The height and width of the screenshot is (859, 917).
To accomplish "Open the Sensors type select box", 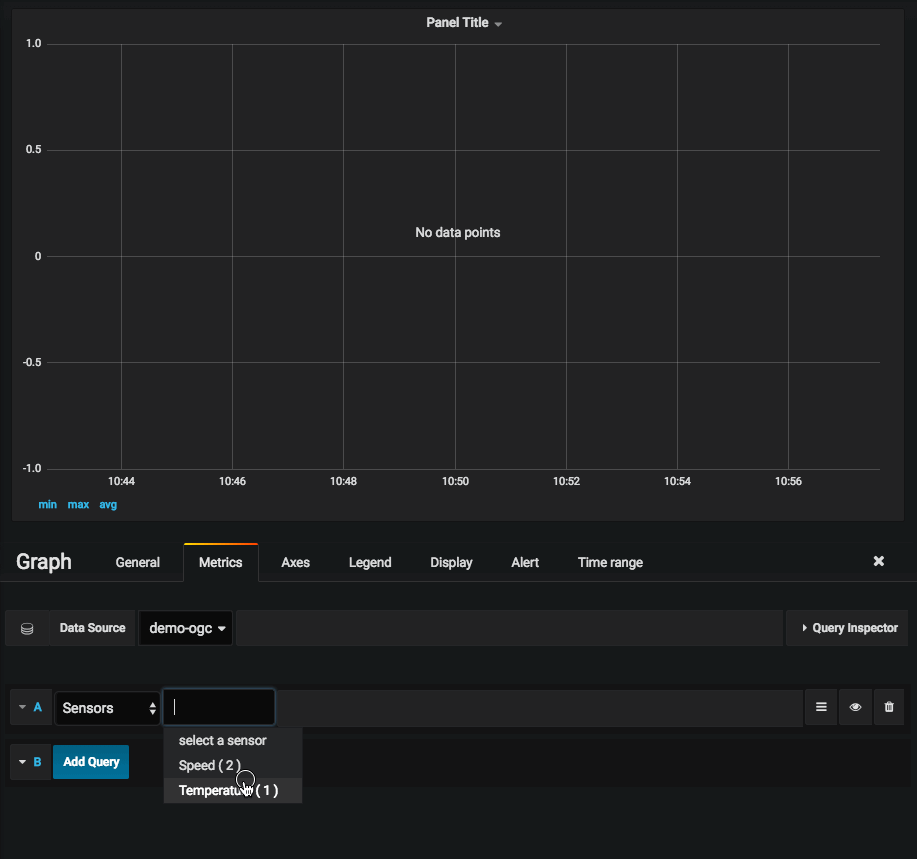I will [108, 708].
